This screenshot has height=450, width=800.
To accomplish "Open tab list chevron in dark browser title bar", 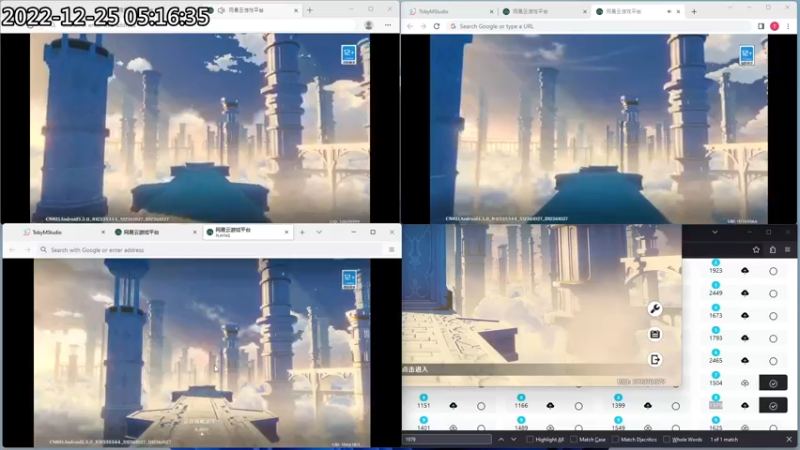I will point(715,232).
